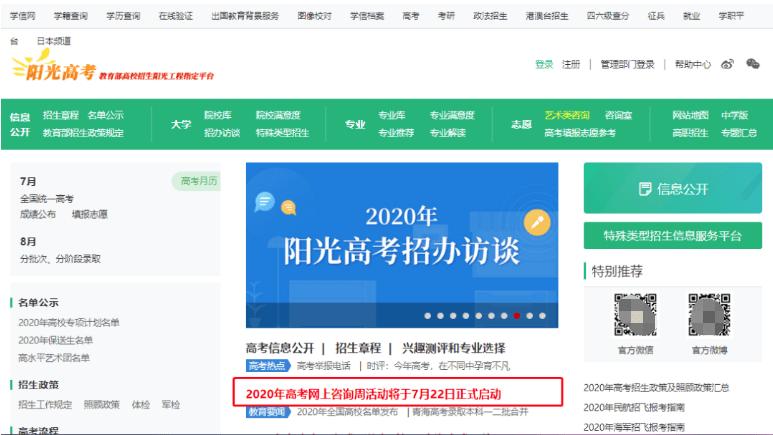Click the 信息公开 green button
Image resolution: width=773 pixels, height=435 pixels.
(x=672, y=188)
